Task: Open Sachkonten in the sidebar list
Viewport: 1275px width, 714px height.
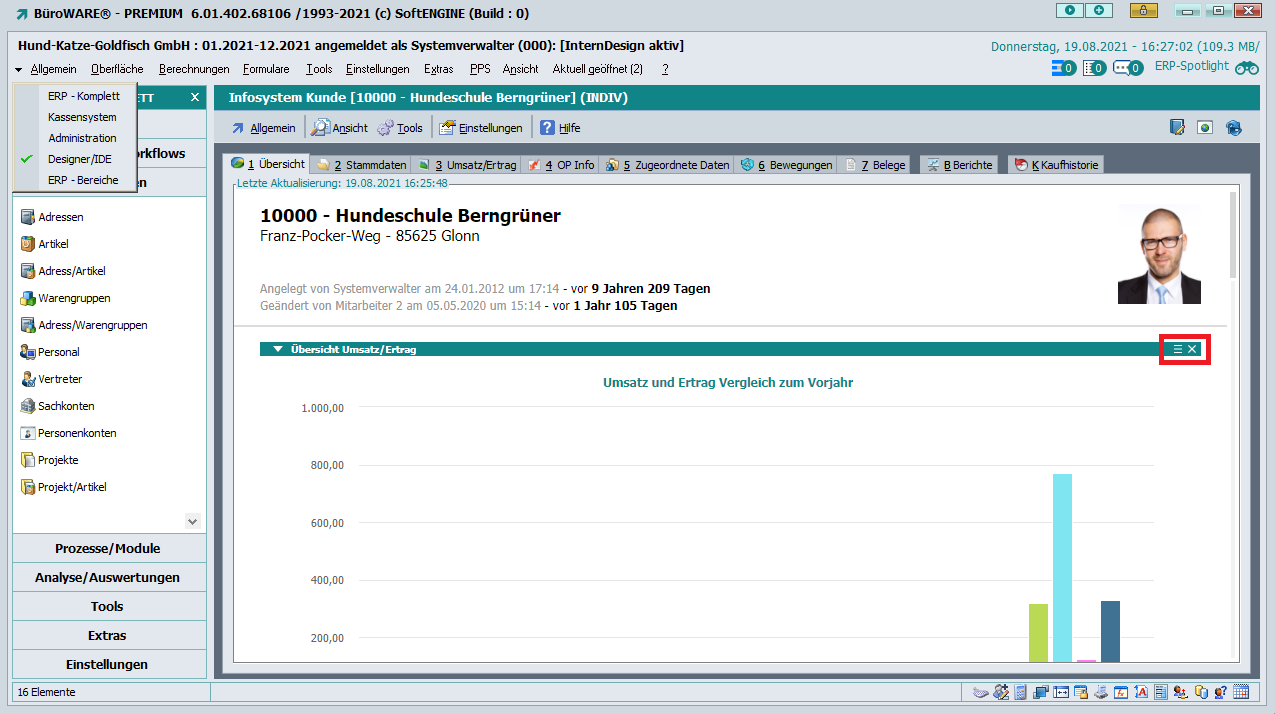Action: [x=66, y=406]
